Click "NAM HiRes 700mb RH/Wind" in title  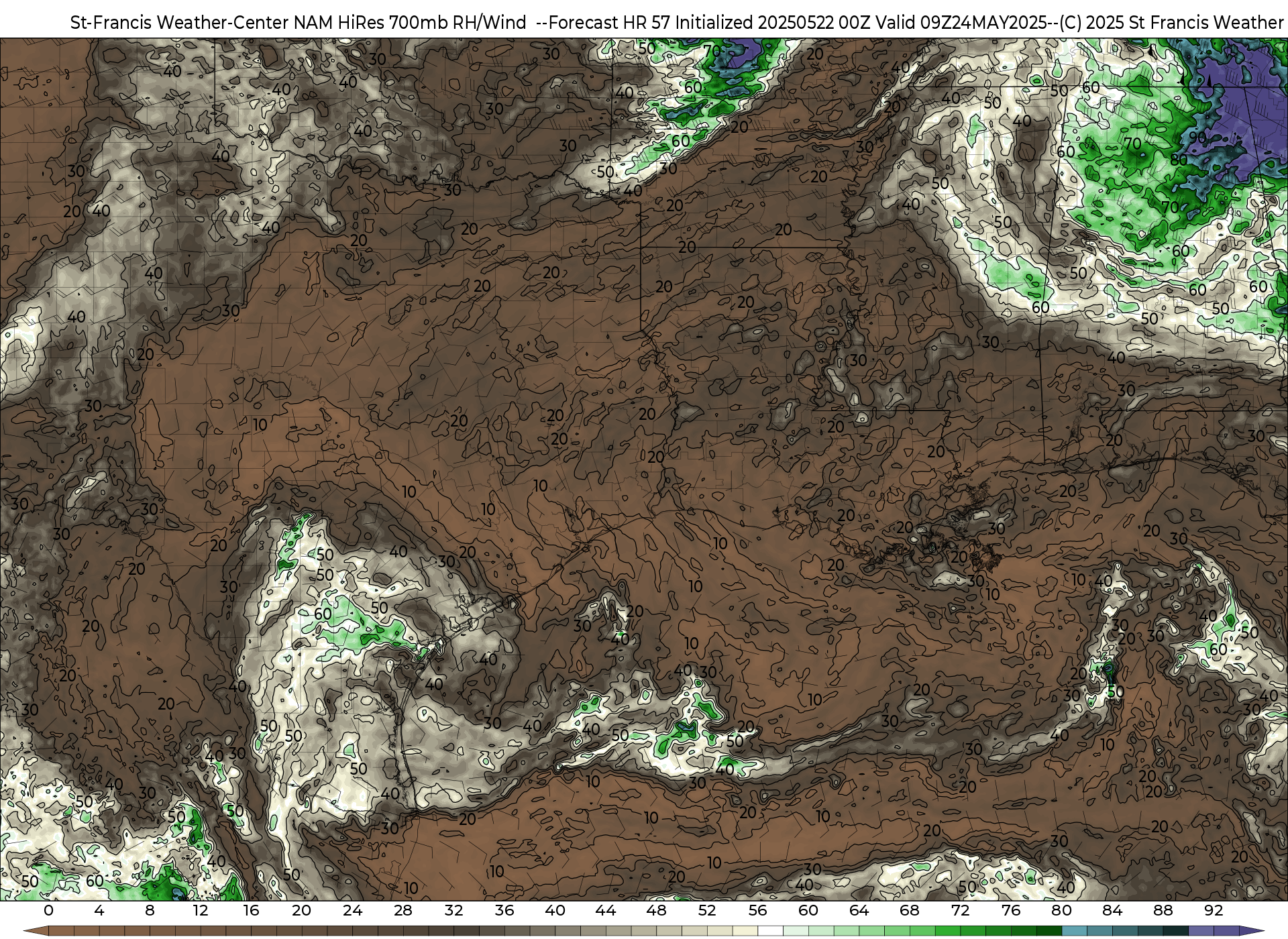pos(410,23)
